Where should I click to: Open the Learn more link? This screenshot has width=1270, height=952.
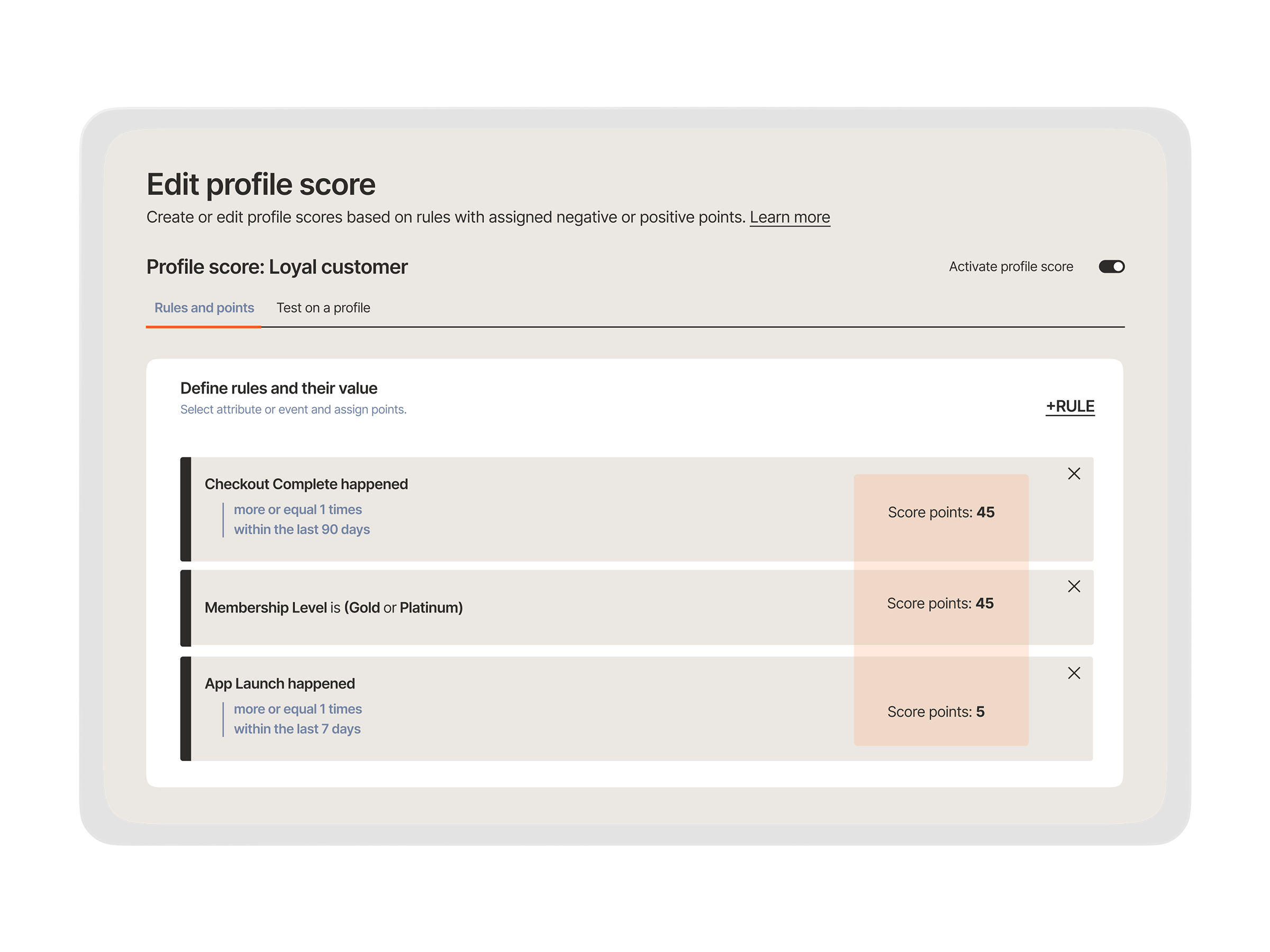pos(790,217)
